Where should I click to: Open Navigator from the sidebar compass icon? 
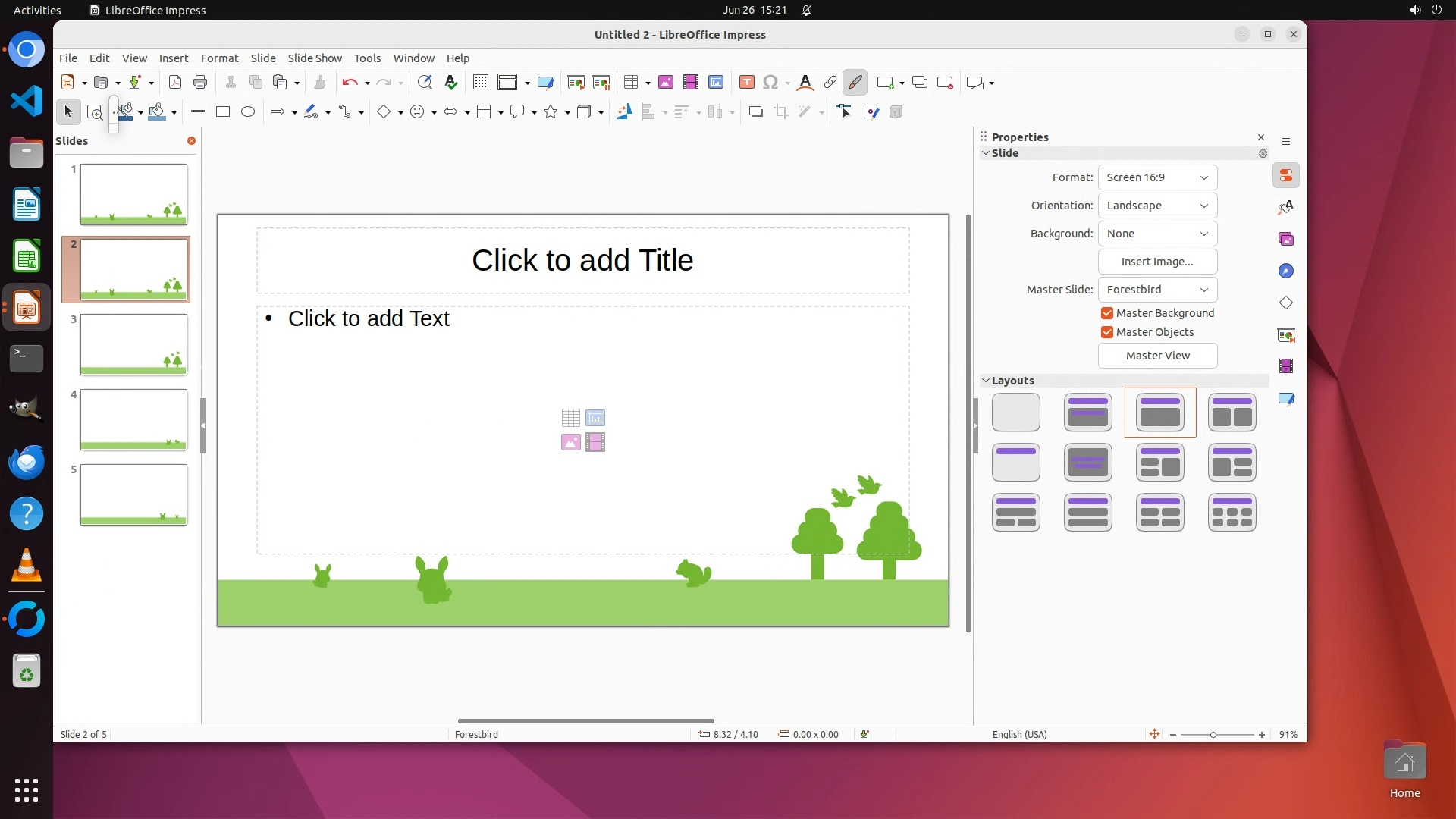tap(1286, 271)
